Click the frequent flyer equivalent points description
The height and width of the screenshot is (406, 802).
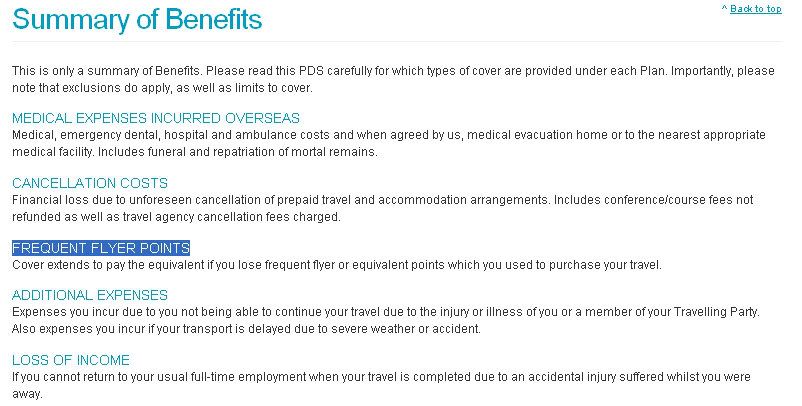(x=337, y=265)
